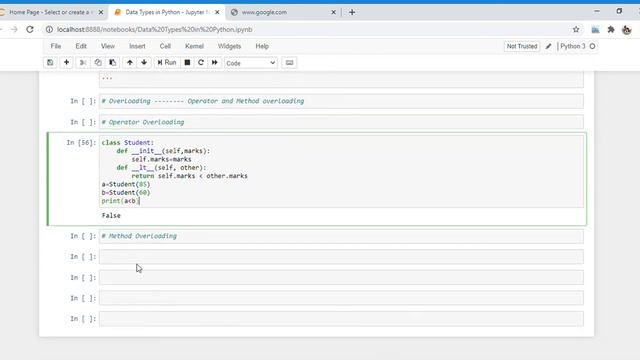
Task: Open the Cell menu
Action: point(165,47)
